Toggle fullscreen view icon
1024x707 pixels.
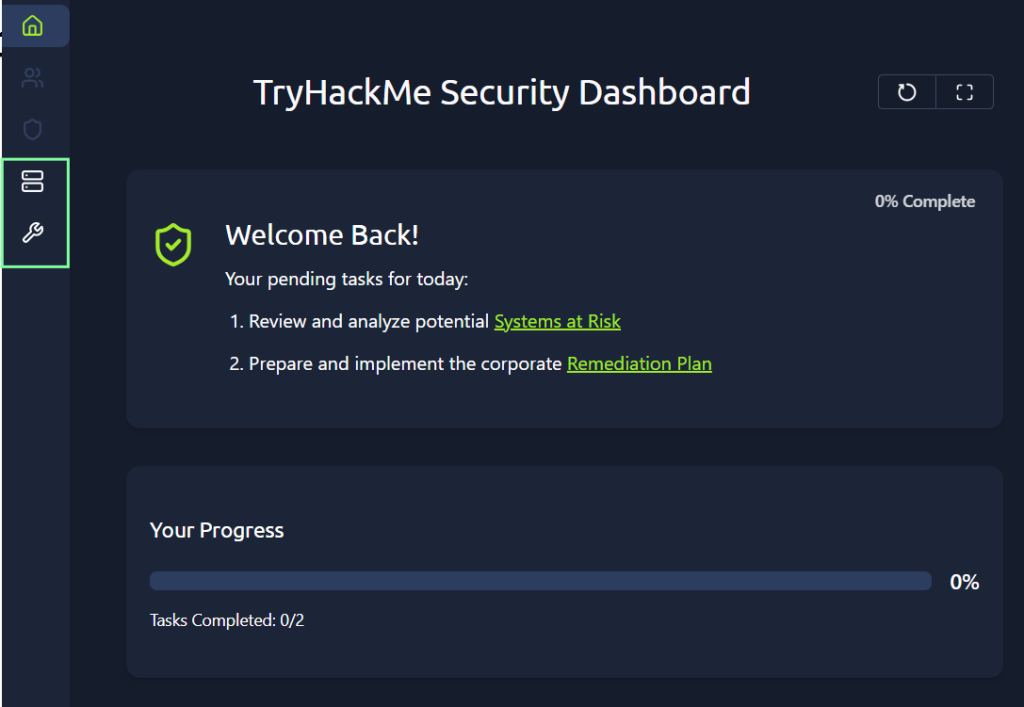click(964, 92)
